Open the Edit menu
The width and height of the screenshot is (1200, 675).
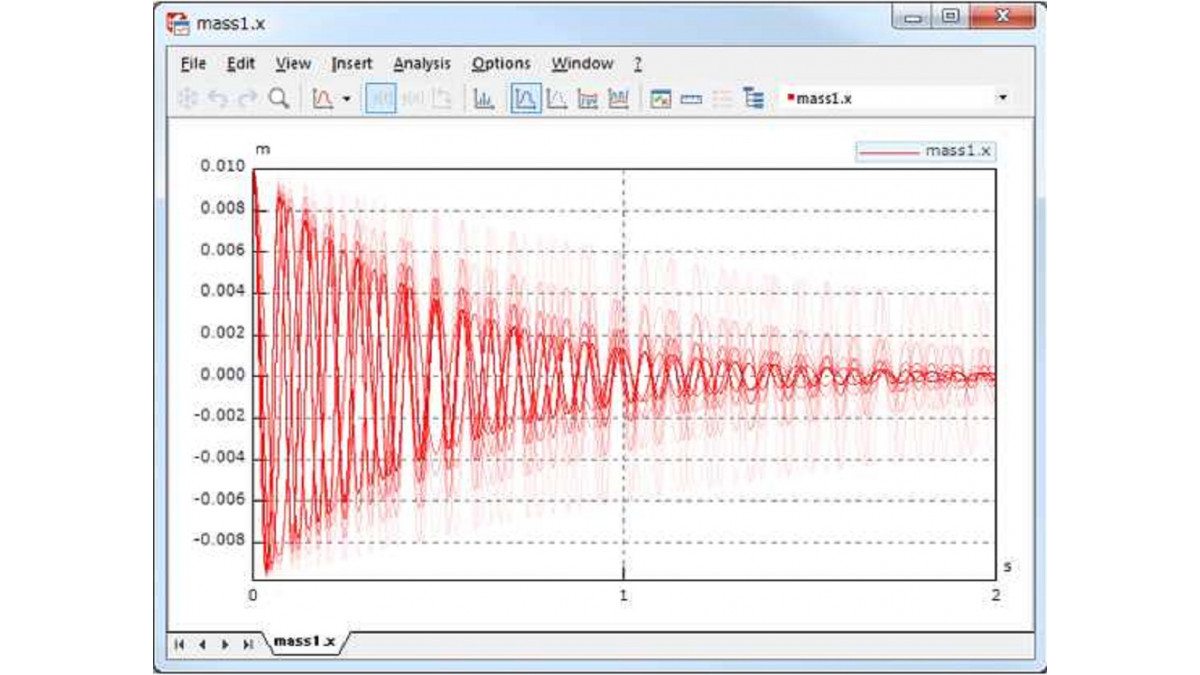click(x=241, y=63)
